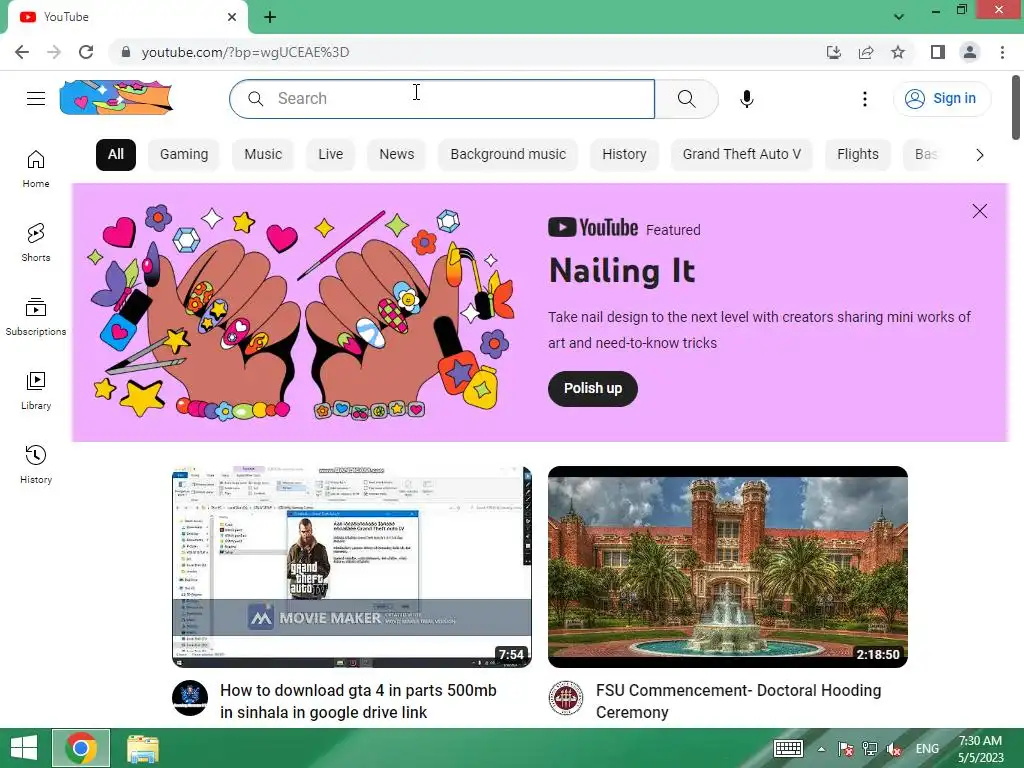Click the Polish up button
This screenshot has height=768, width=1024.
592,389
